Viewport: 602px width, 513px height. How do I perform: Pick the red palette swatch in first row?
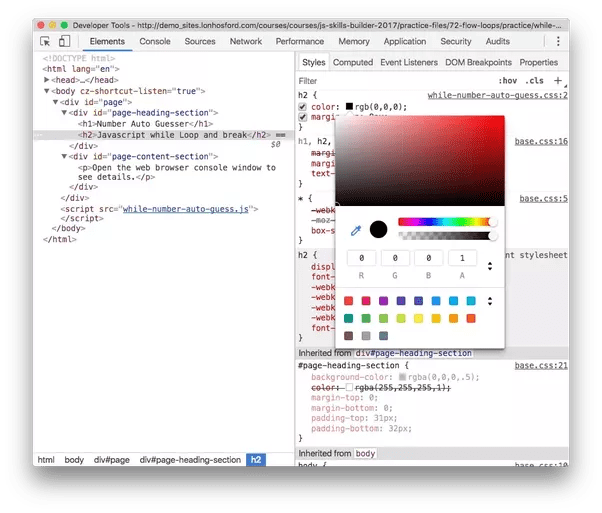point(349,301)
